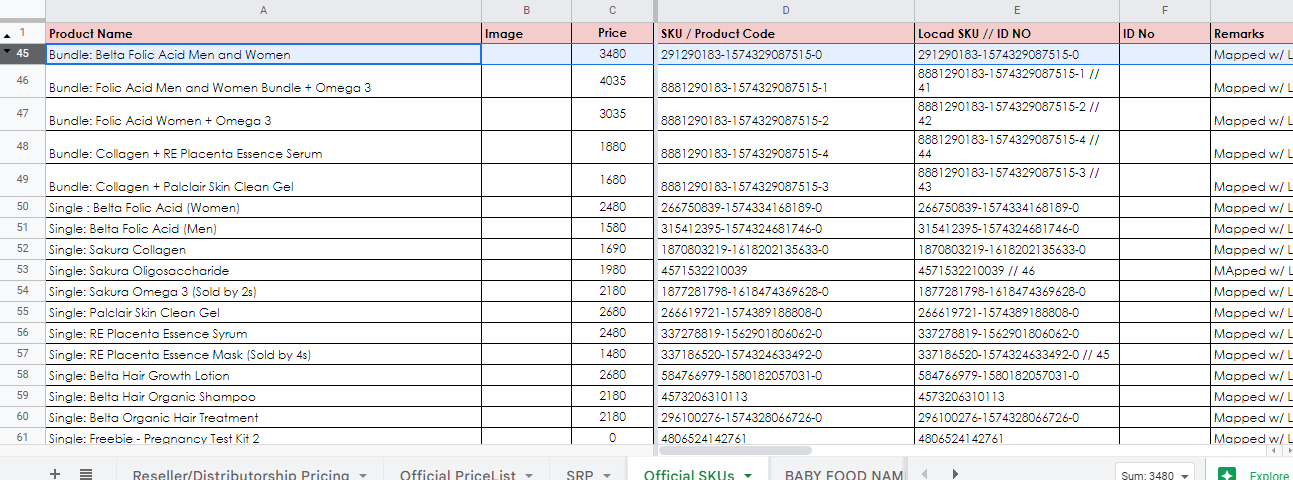Select cell Bundle: Belta Folic Acid Men and Women
This screenshot has height=480, width=1293.
[263, 54]
